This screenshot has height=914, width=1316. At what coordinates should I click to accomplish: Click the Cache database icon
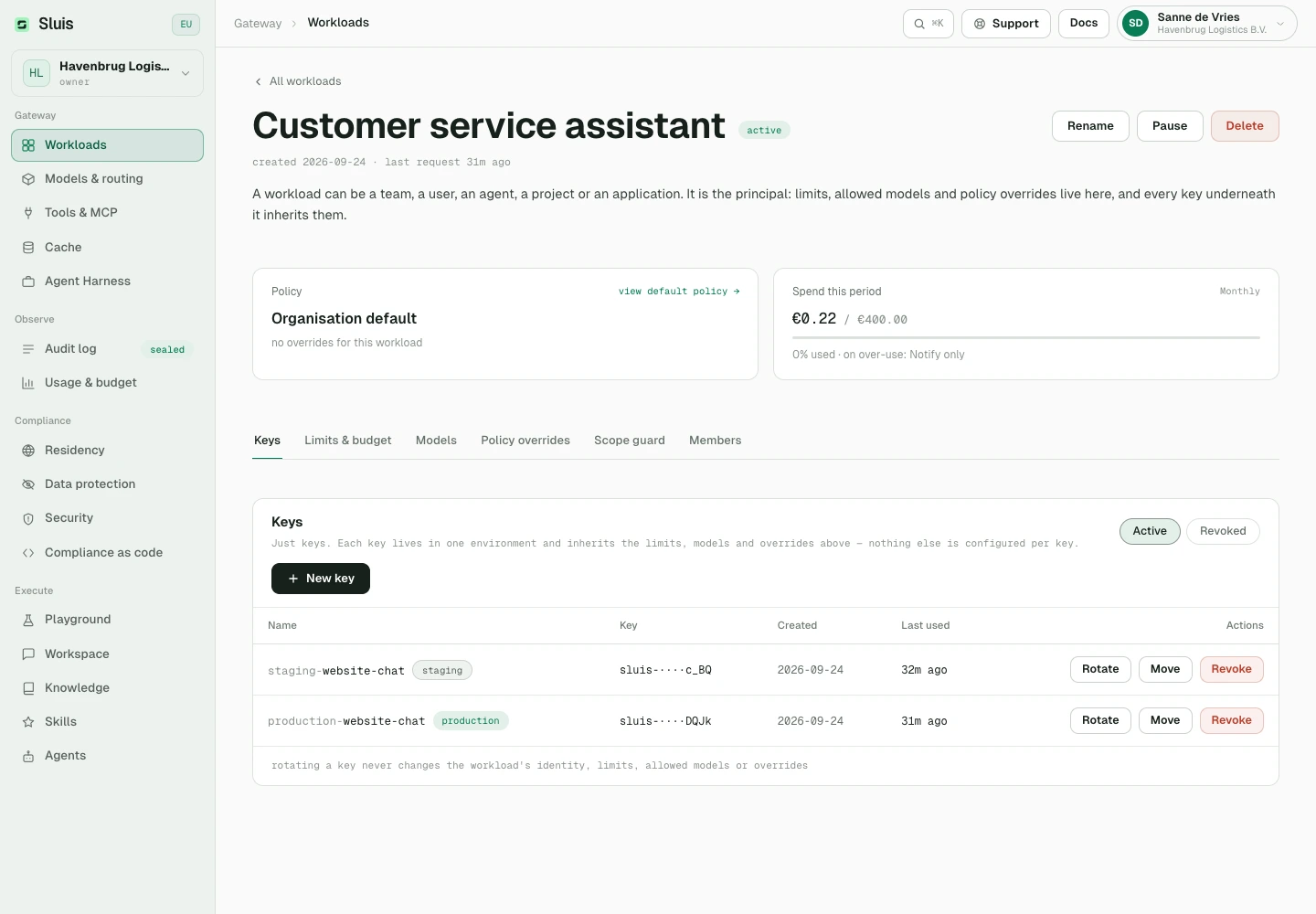[28, 248]
